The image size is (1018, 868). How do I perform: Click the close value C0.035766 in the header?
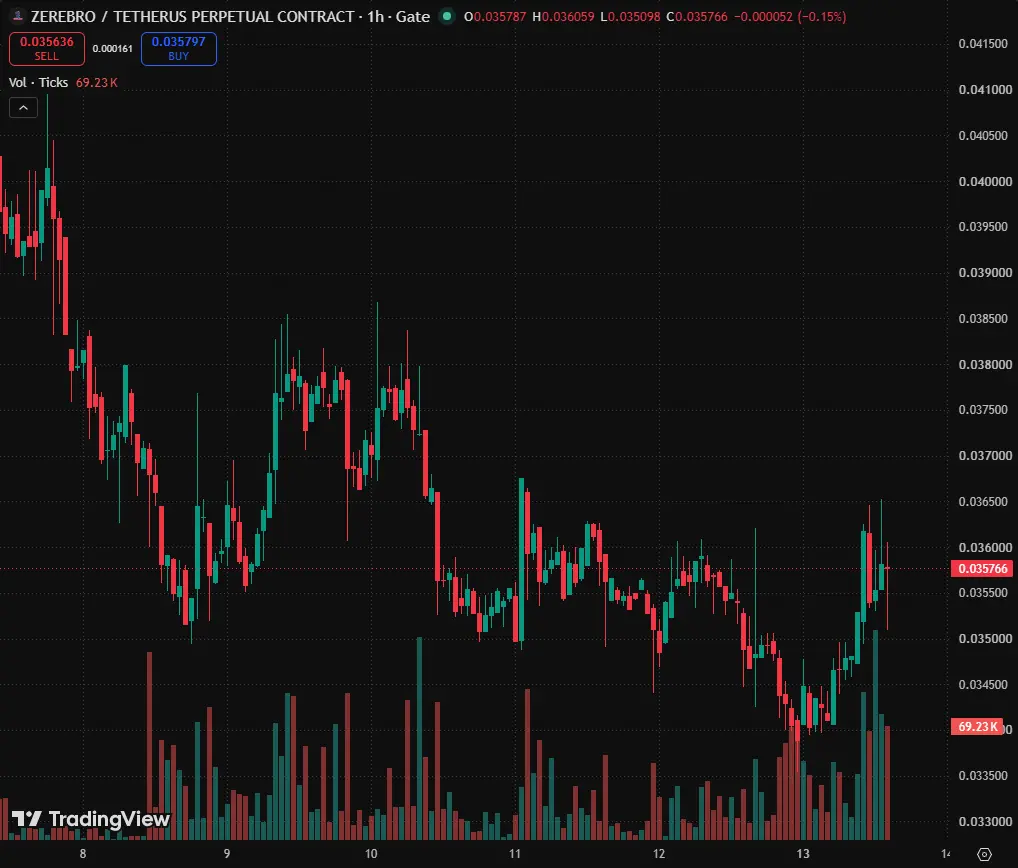(x=697, y=17)
